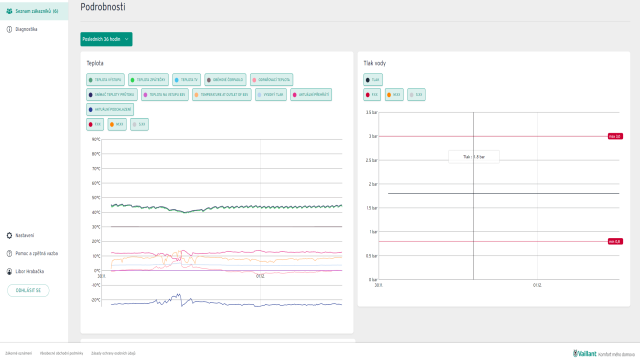Toggle the brown-dot Oběhové čerpadlo chip
640x360 pixels.
(225, 80)
